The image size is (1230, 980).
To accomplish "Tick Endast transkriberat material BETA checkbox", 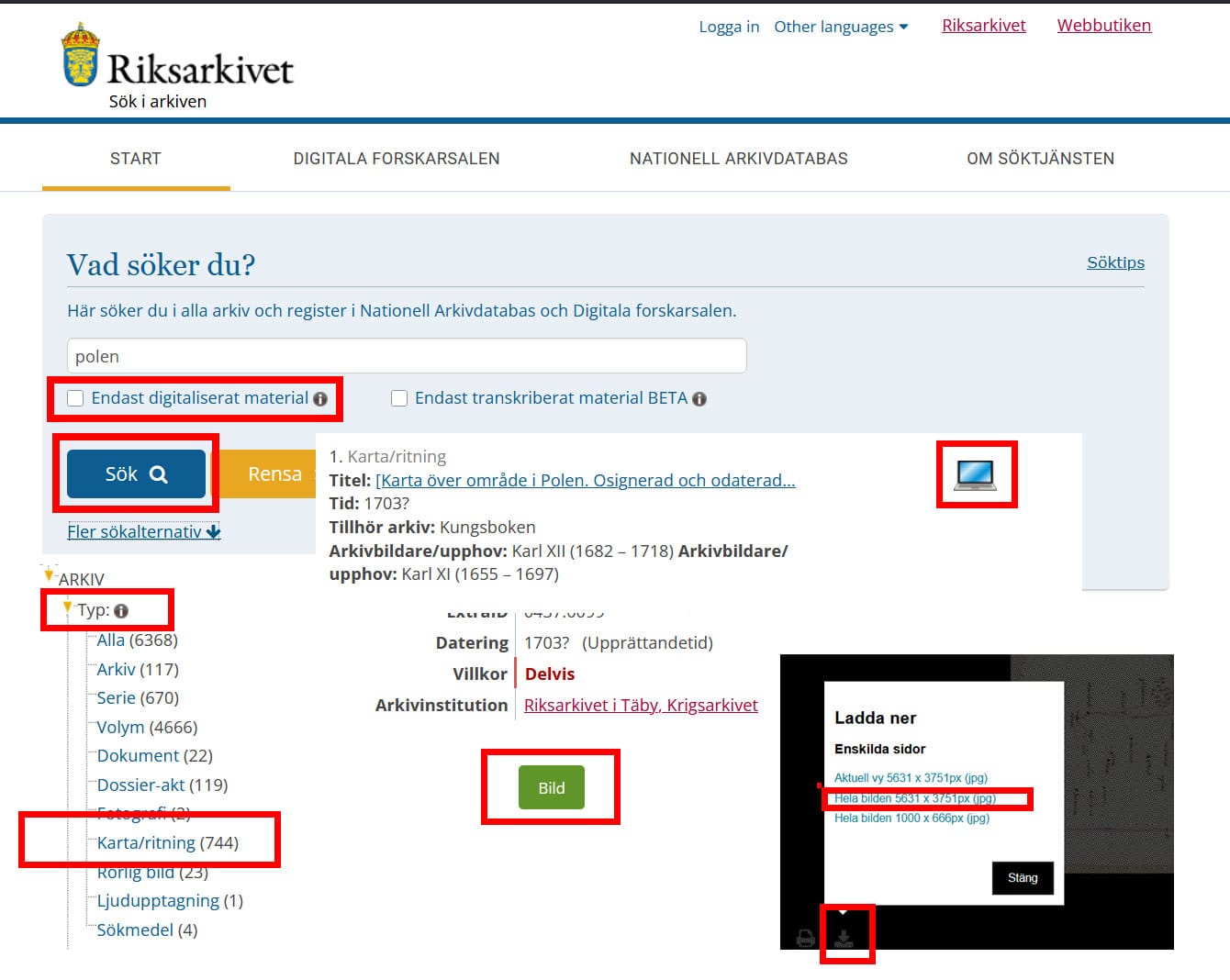I will tap(399, 398).
